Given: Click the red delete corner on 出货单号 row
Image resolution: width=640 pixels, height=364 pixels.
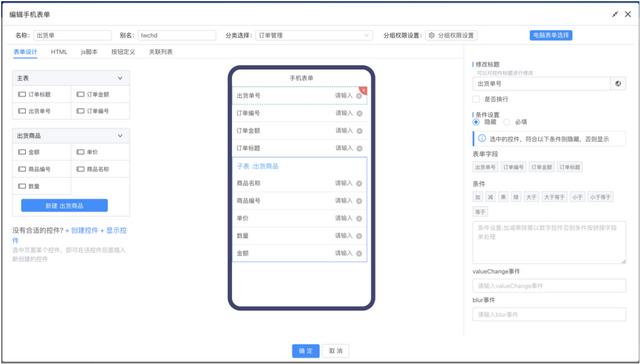Looking at the screenshot, I should [x=364, y=90].
